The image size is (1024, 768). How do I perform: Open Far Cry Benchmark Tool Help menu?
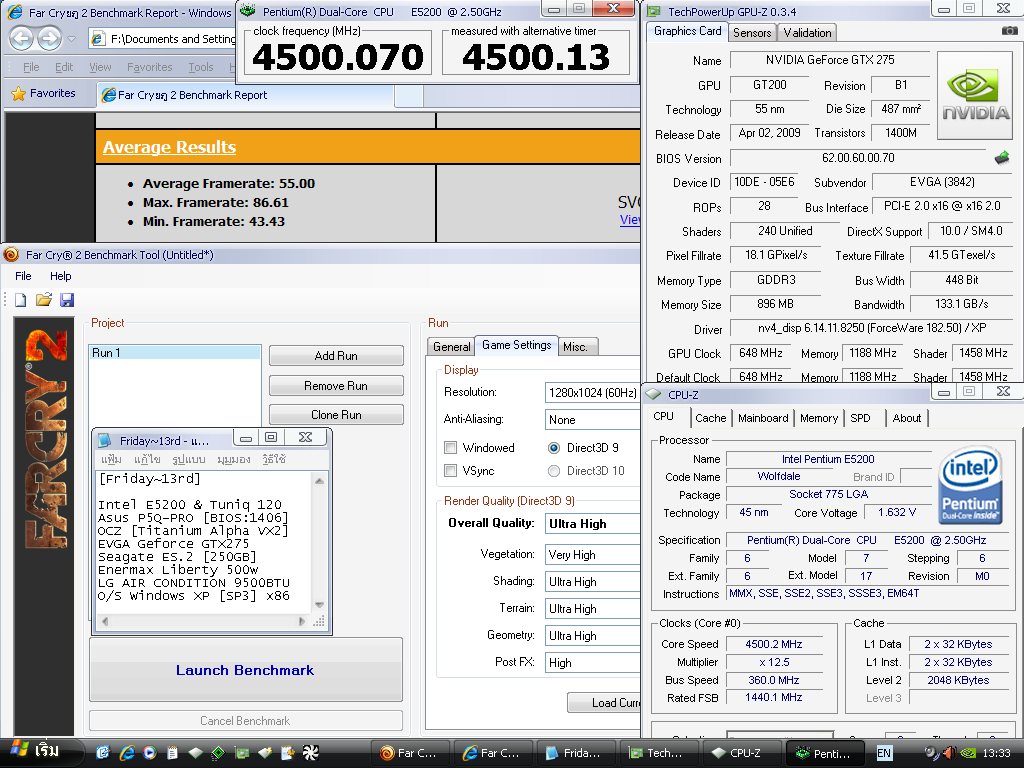point(61,276)
